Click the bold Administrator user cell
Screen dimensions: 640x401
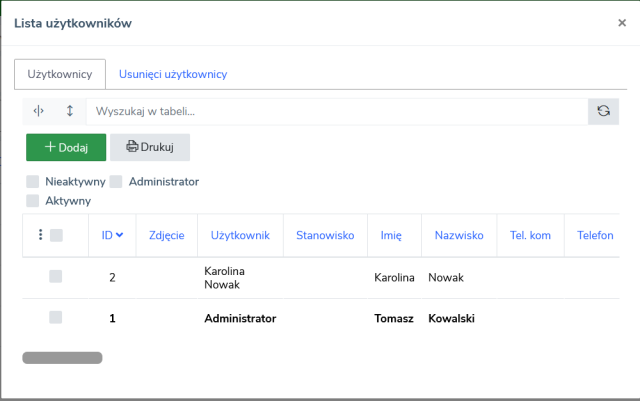[240, 319]
